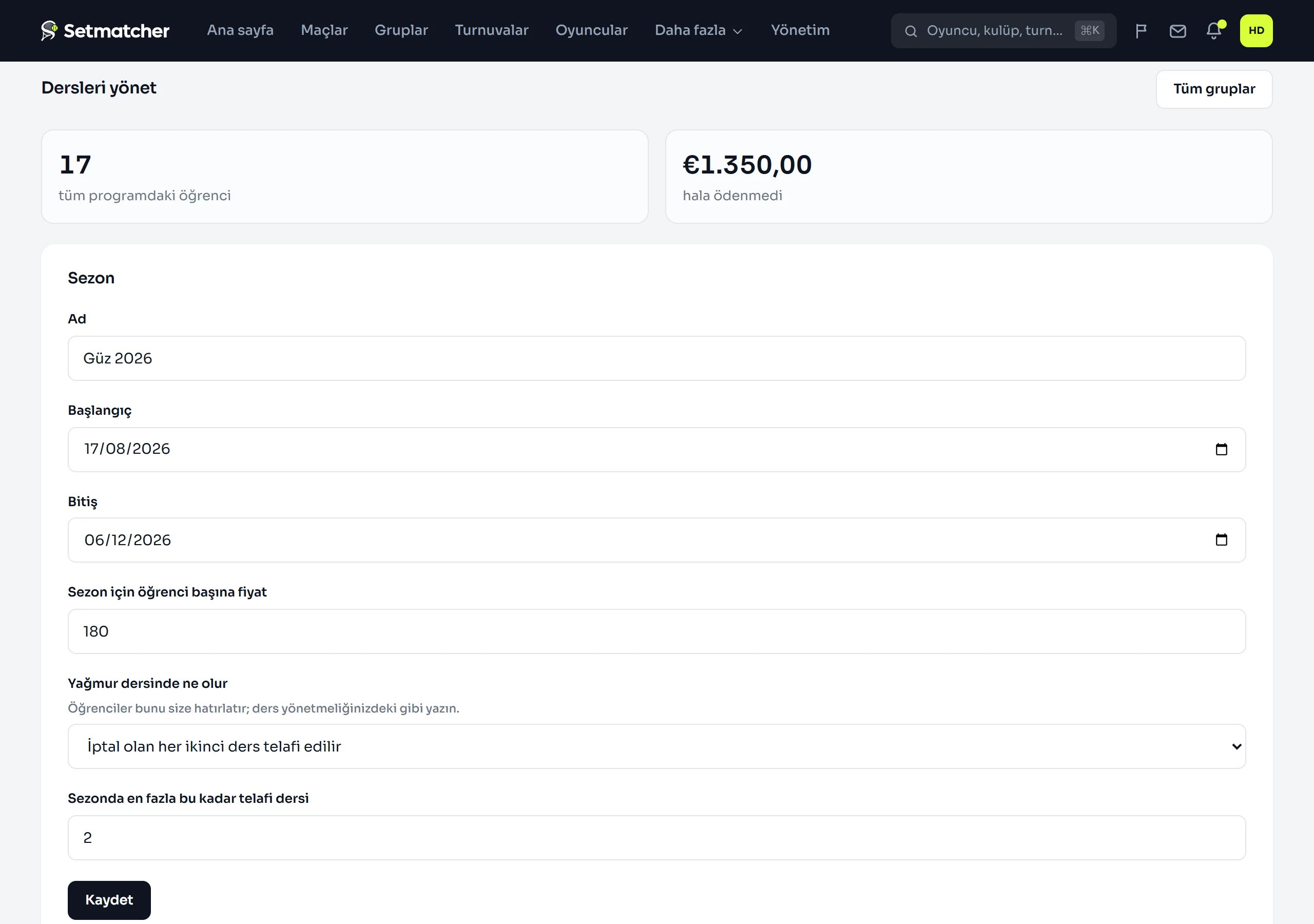
Task: Open the flag icon in header
Action: [1141, 31]
